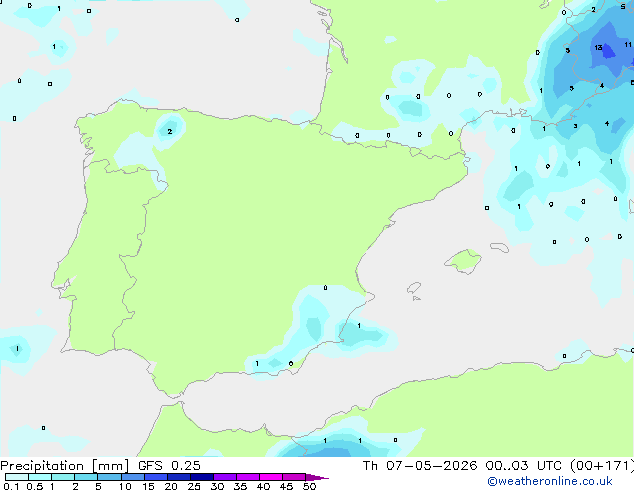This screenshot has width=634, height=490.
Task: Select the 10–15 mm legend swatch
Action: coord(133,477)
